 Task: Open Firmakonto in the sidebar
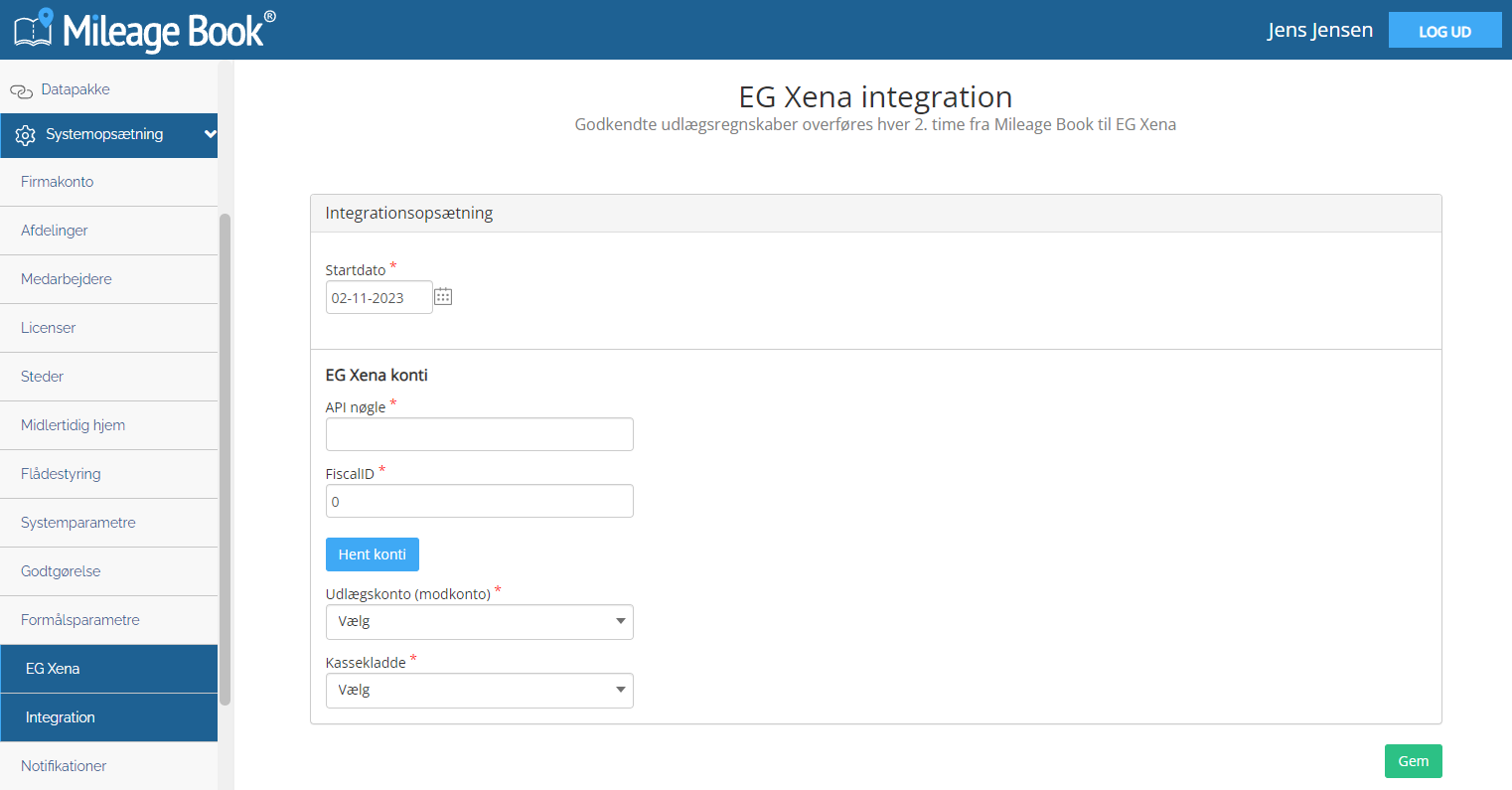tap(109, 182)
